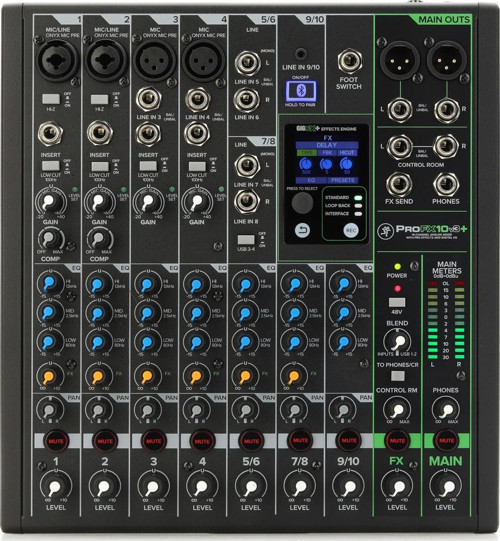Toggle the 48V phantom power switch

(x=397, y=303)
